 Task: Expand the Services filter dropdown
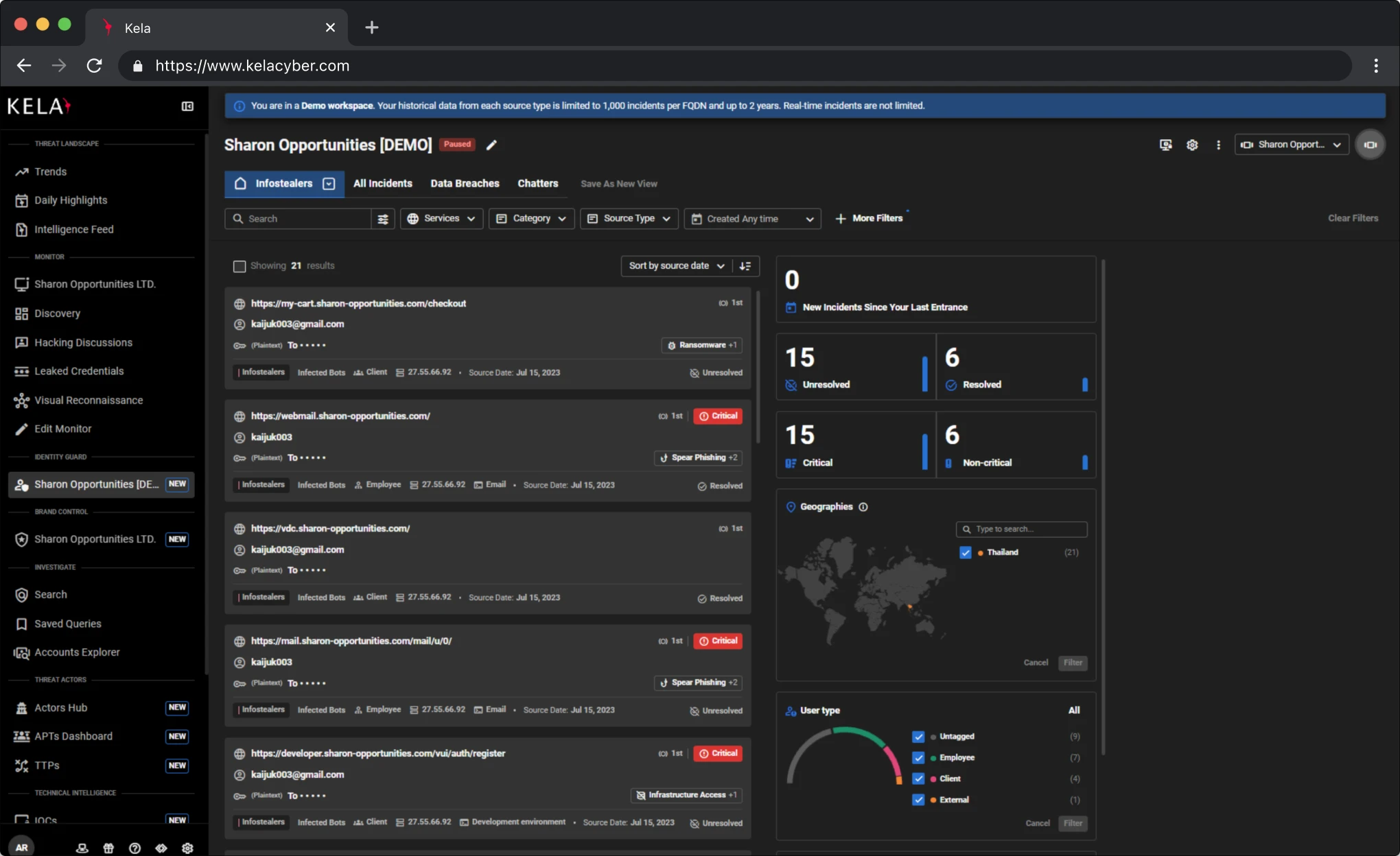[x=442, y=219]
